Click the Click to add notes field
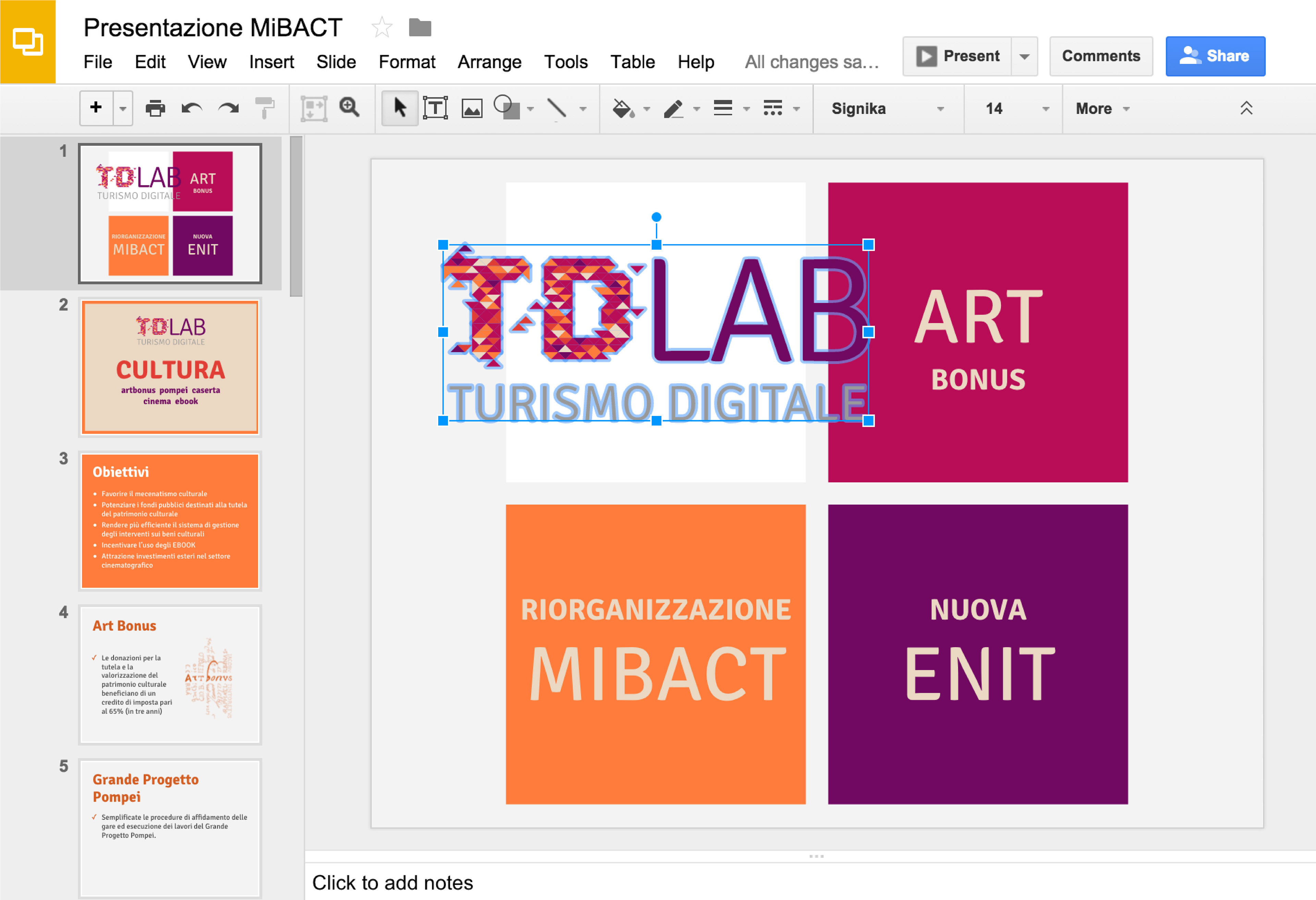Image resolution: width=1316 pixels, height=900 pixels. (810, 883)
